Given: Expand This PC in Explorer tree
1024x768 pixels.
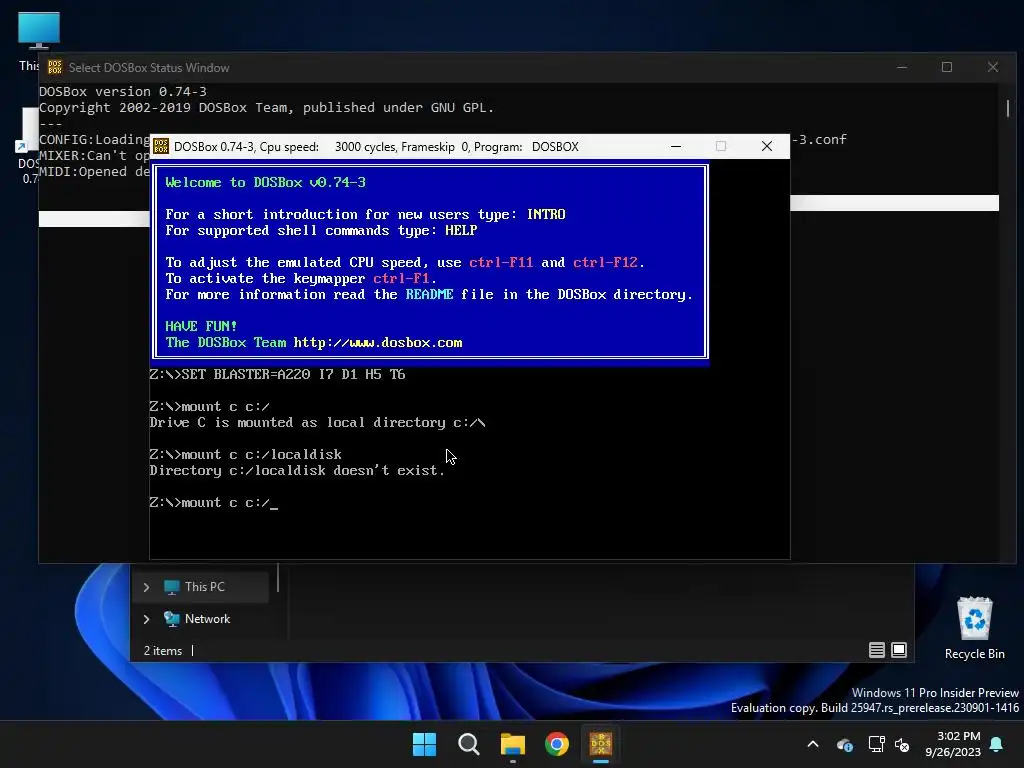Looking at the screenshot, I should pos(146,587).
